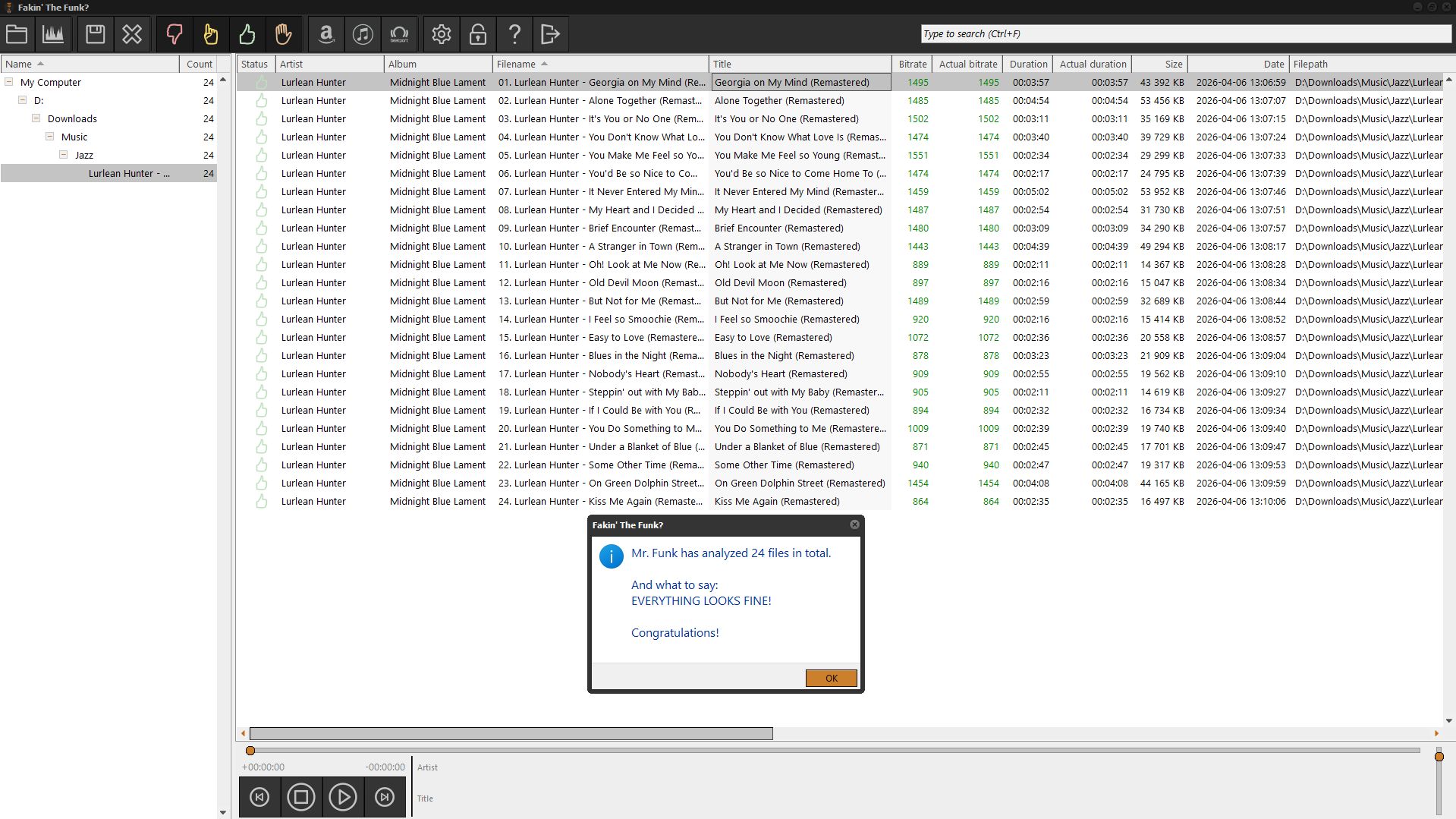Click the playback position slider handle

click(x=250, y=751)
